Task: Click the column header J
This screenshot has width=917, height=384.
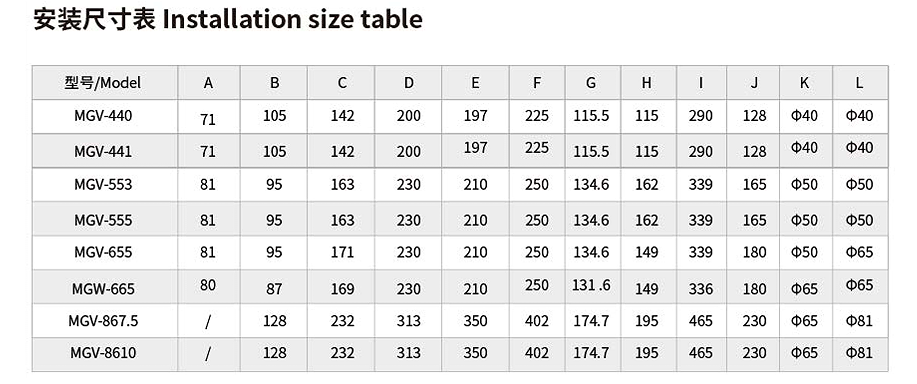Action: point(754,83)
